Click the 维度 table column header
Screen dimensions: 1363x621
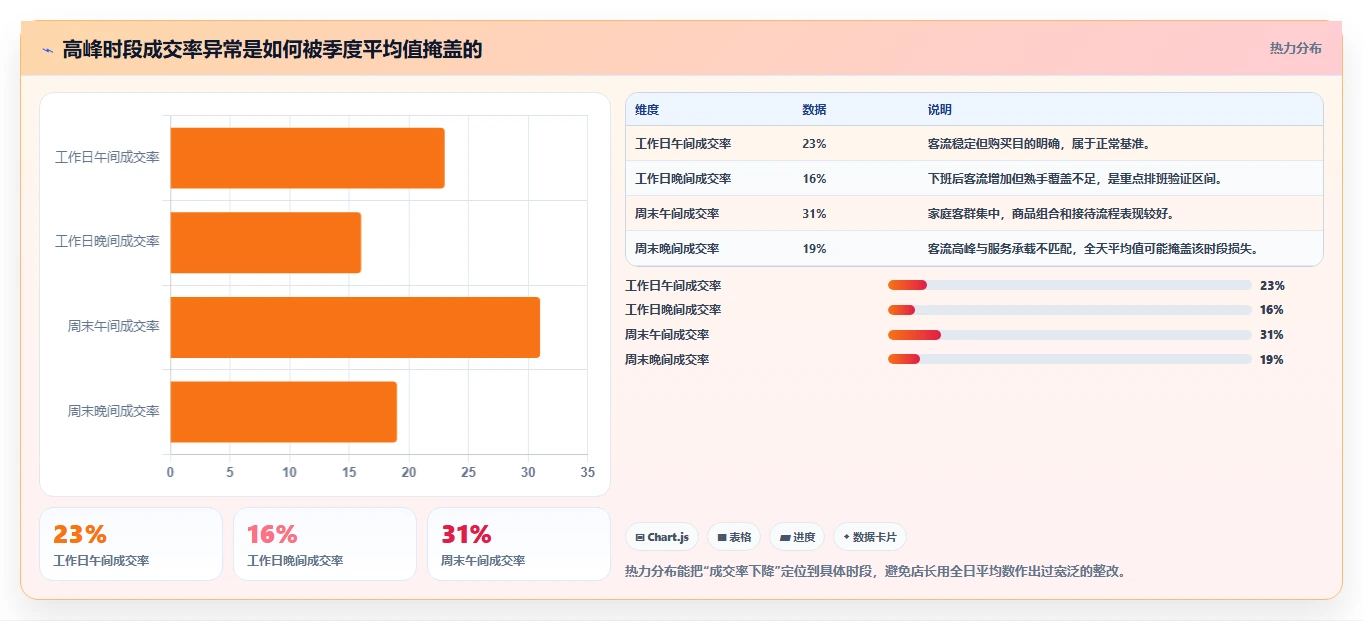647,110
